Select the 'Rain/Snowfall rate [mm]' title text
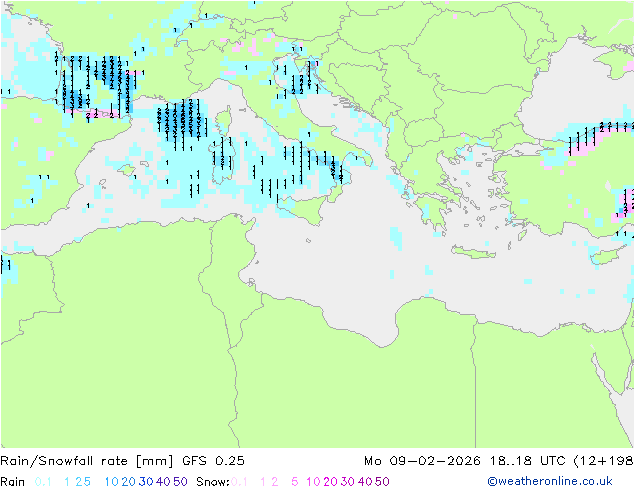 tap(87, 461)
